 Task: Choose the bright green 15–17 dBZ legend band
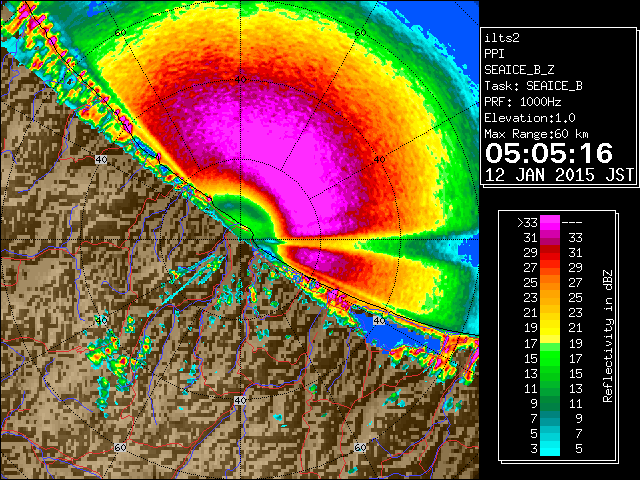click(550, 358)
